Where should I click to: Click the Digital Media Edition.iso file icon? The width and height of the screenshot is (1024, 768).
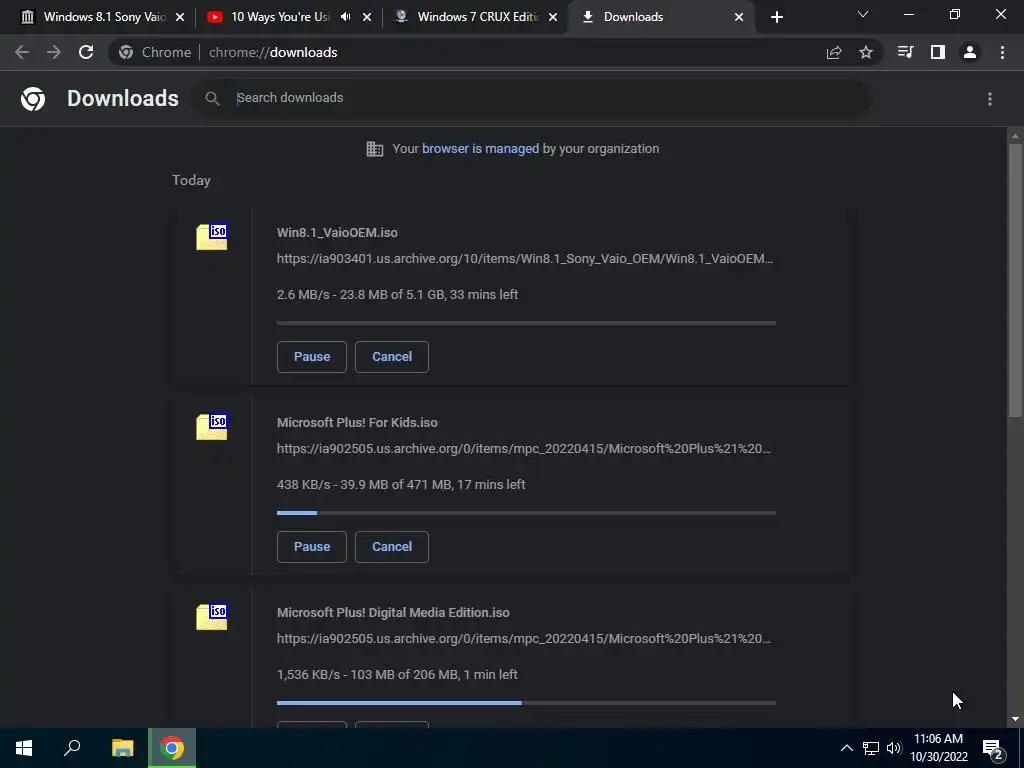(x=212, y=617)
